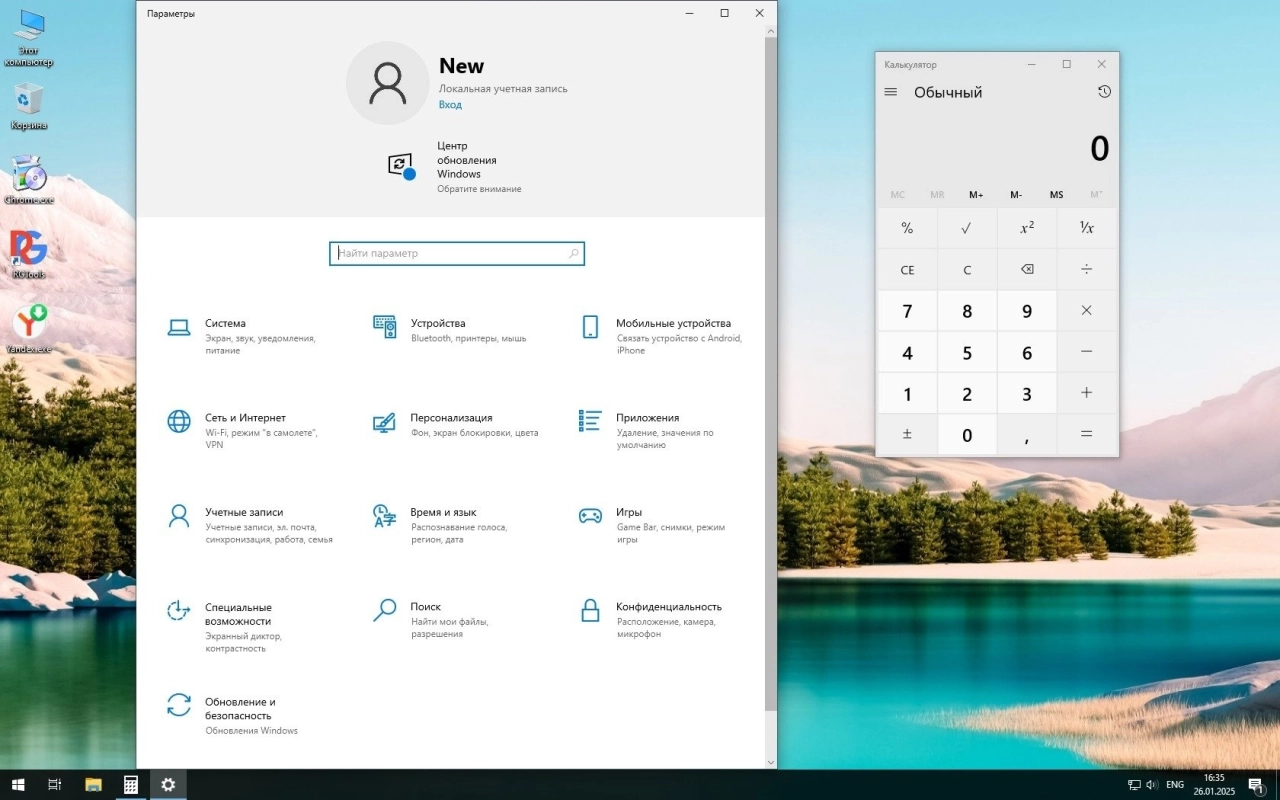Viewport: 1280px width, 800px height.
Task: Click the comma decimal button
Action: point(1027,434)
